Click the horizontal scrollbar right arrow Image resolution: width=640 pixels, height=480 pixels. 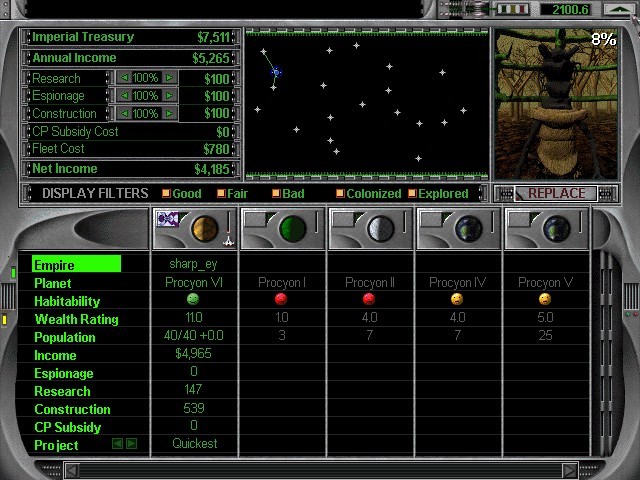click(569, 470)
